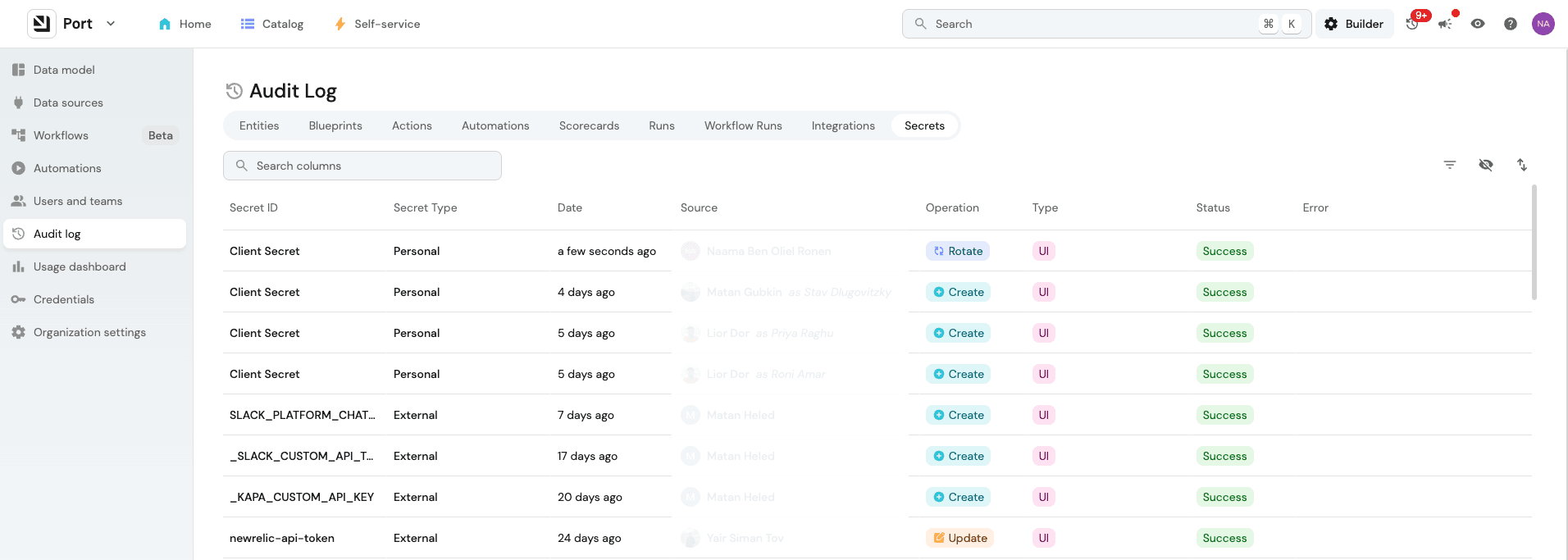1568x560 pixels.
Task: Open Credentials in sidebar
Action: [95, 299]
